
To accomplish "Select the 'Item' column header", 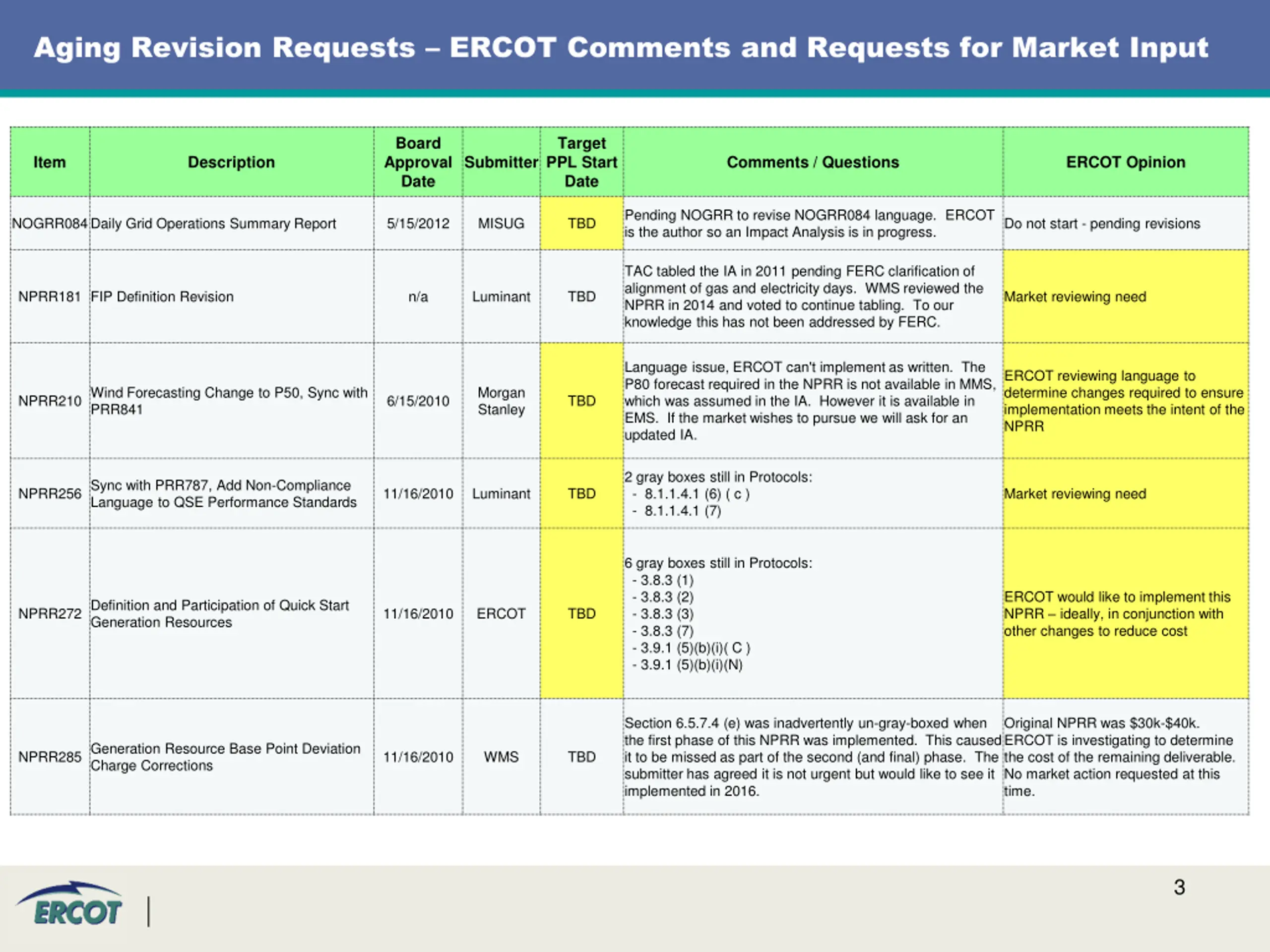I will coord(50,163).
